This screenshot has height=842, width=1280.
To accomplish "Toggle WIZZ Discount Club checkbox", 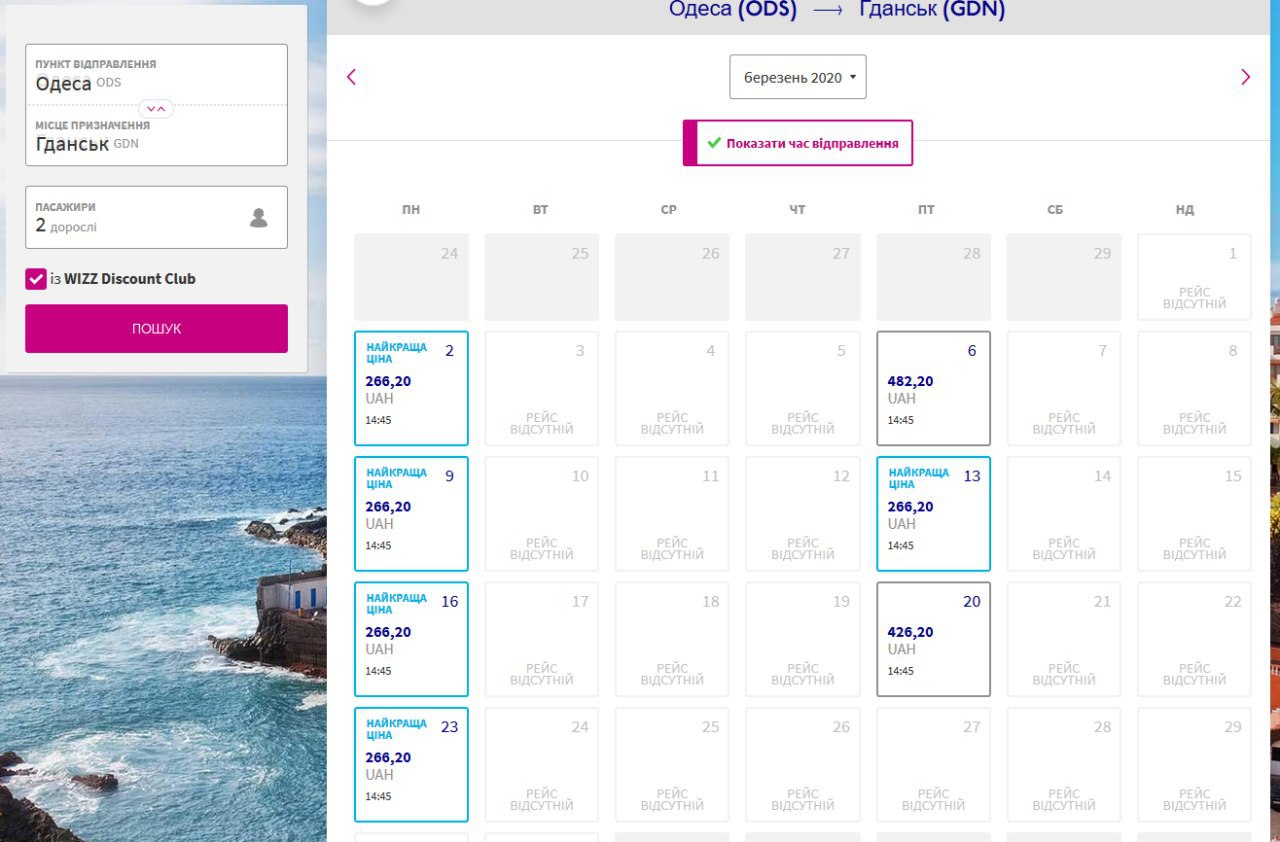I will (36, 279).
